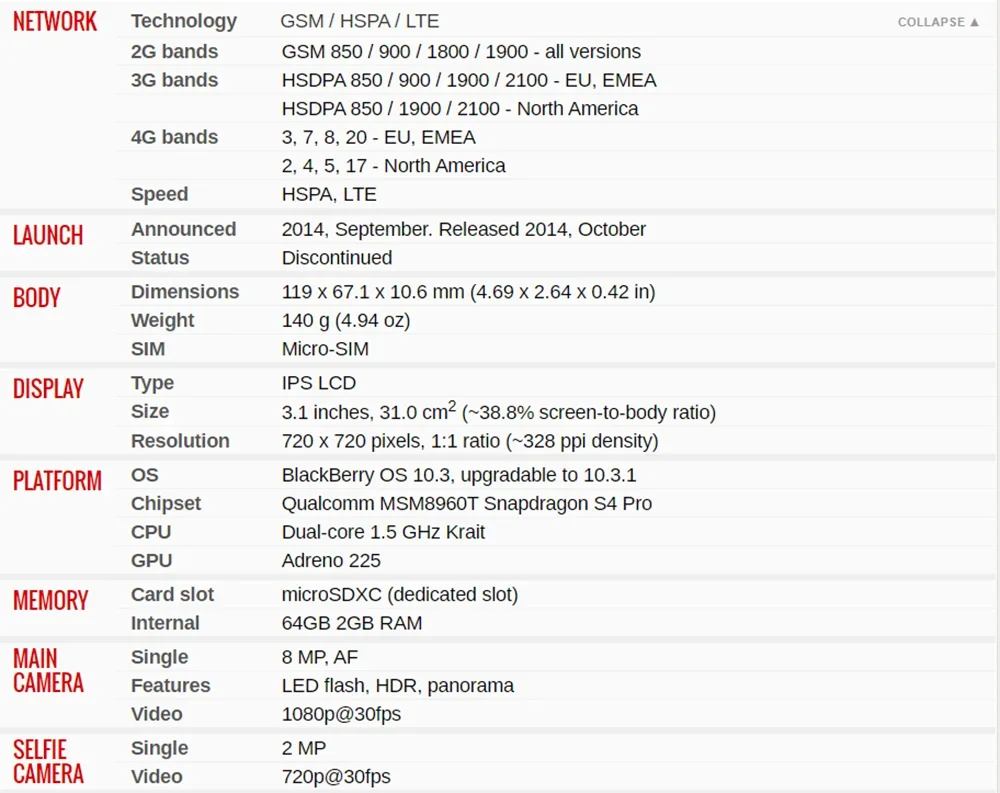Image resolution: width=1000 pixels, height=793 pixels.
Task: Click the main camera Features label
Action: [170, 685]
